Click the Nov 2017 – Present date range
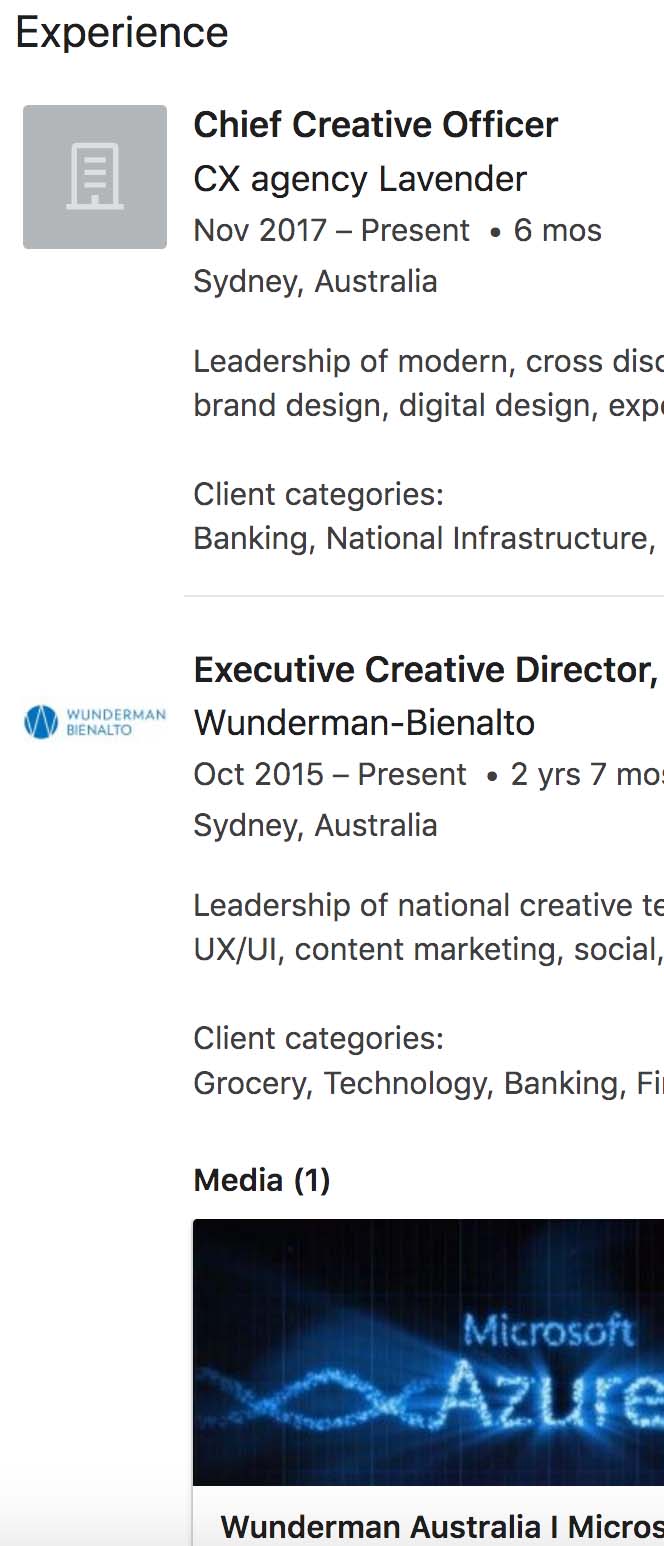The image size is (664, 1546). click(x=331, y=231)
